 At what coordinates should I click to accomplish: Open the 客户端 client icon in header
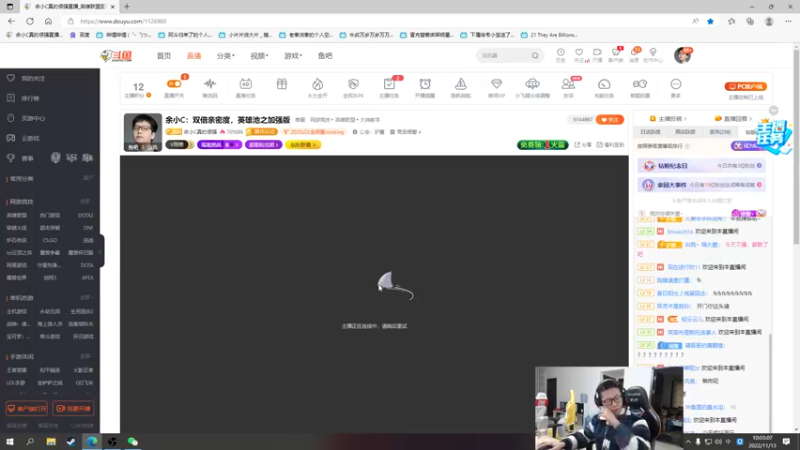tap(616, 53)
